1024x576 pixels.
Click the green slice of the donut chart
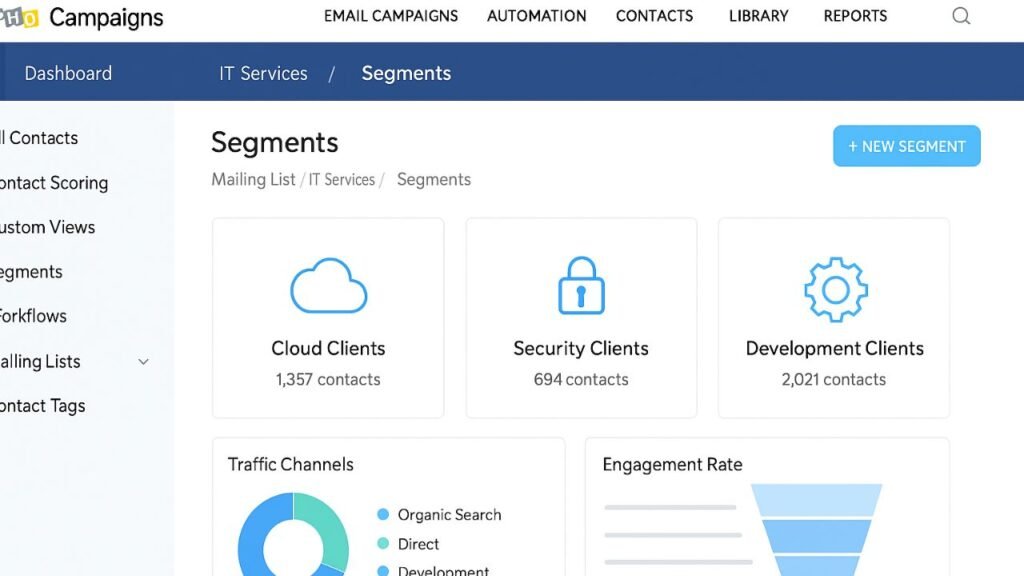point(327,528)
